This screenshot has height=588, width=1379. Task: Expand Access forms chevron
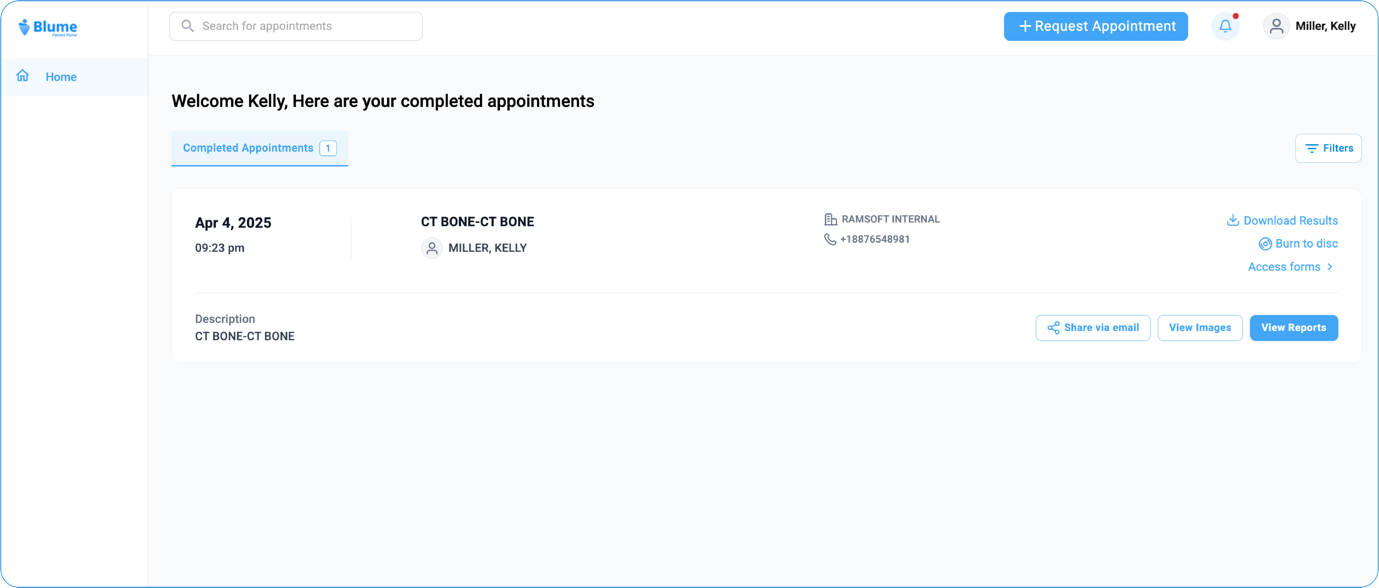click(x=1330, y=267)
